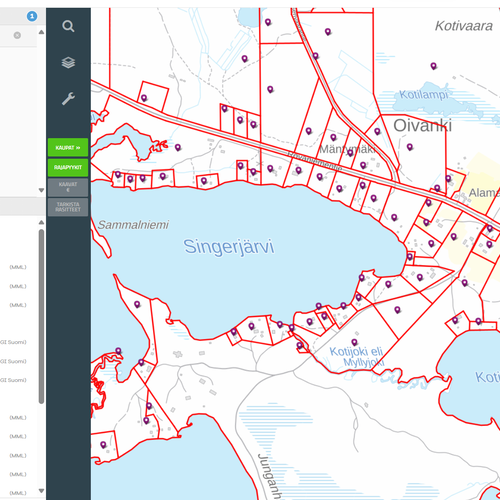Clear the item with grey X icon
500x500 pixels.
point(17,35)
